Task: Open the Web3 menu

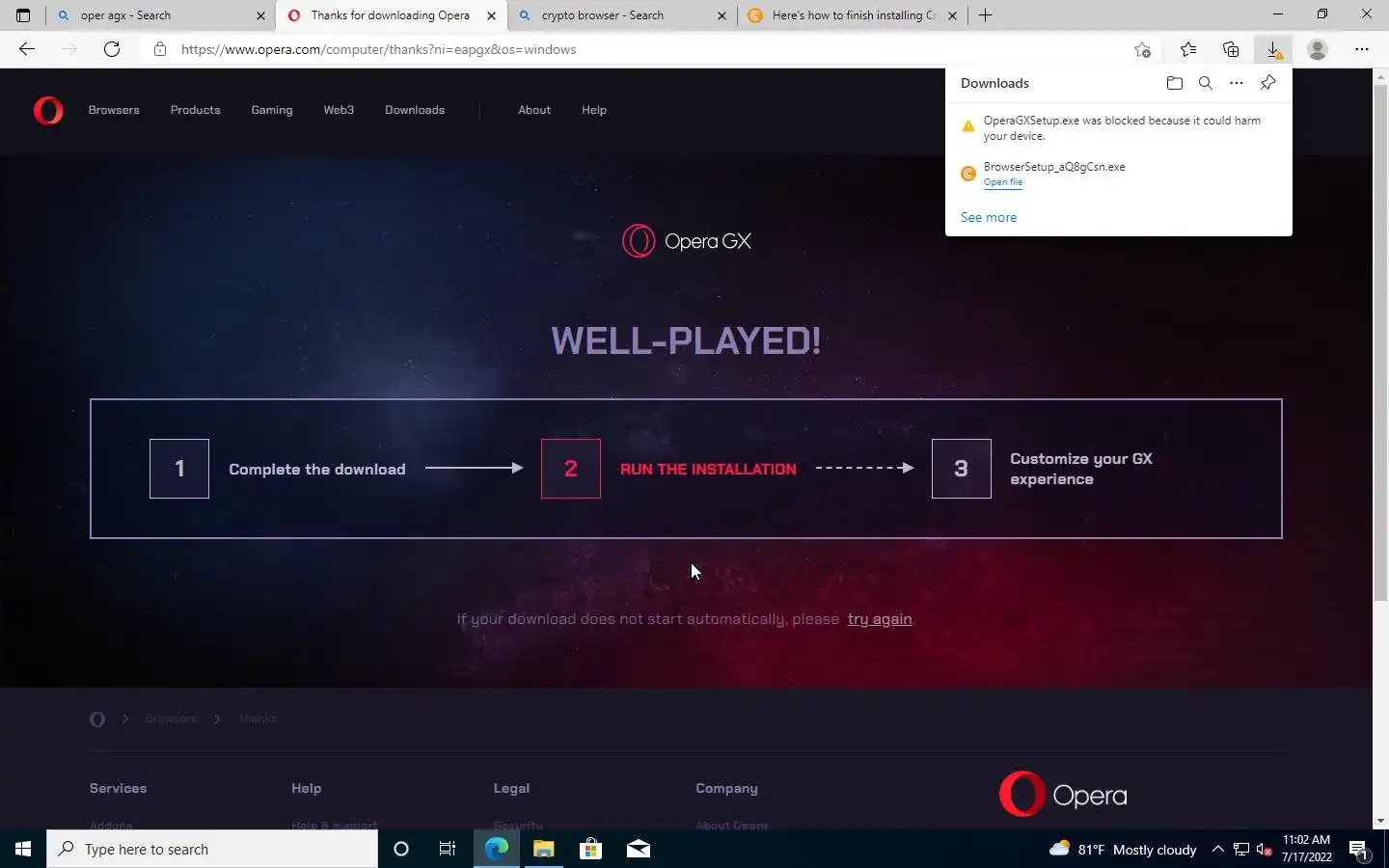Action: pos(339,110)
